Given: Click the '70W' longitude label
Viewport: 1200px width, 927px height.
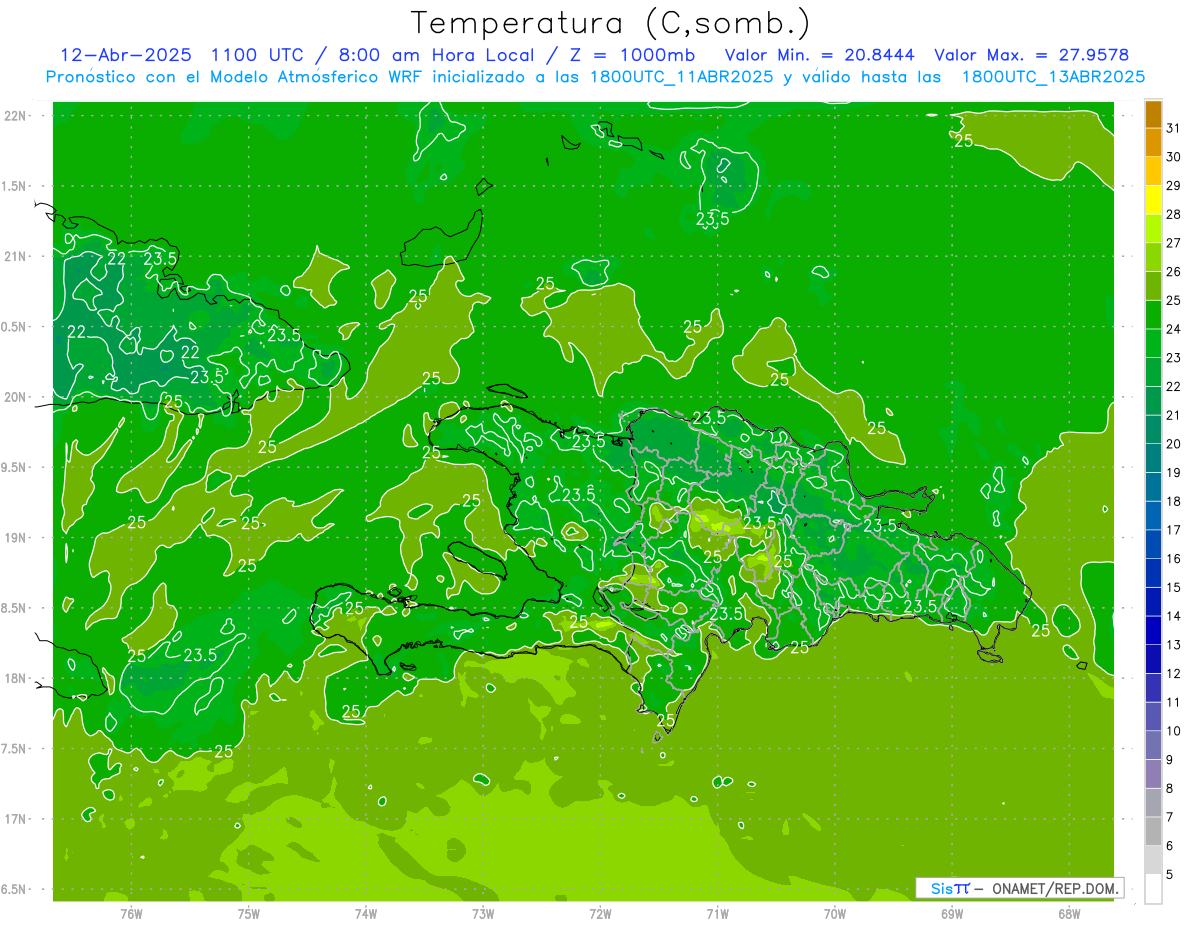Looking at the screenshot, I should point(834,913).
